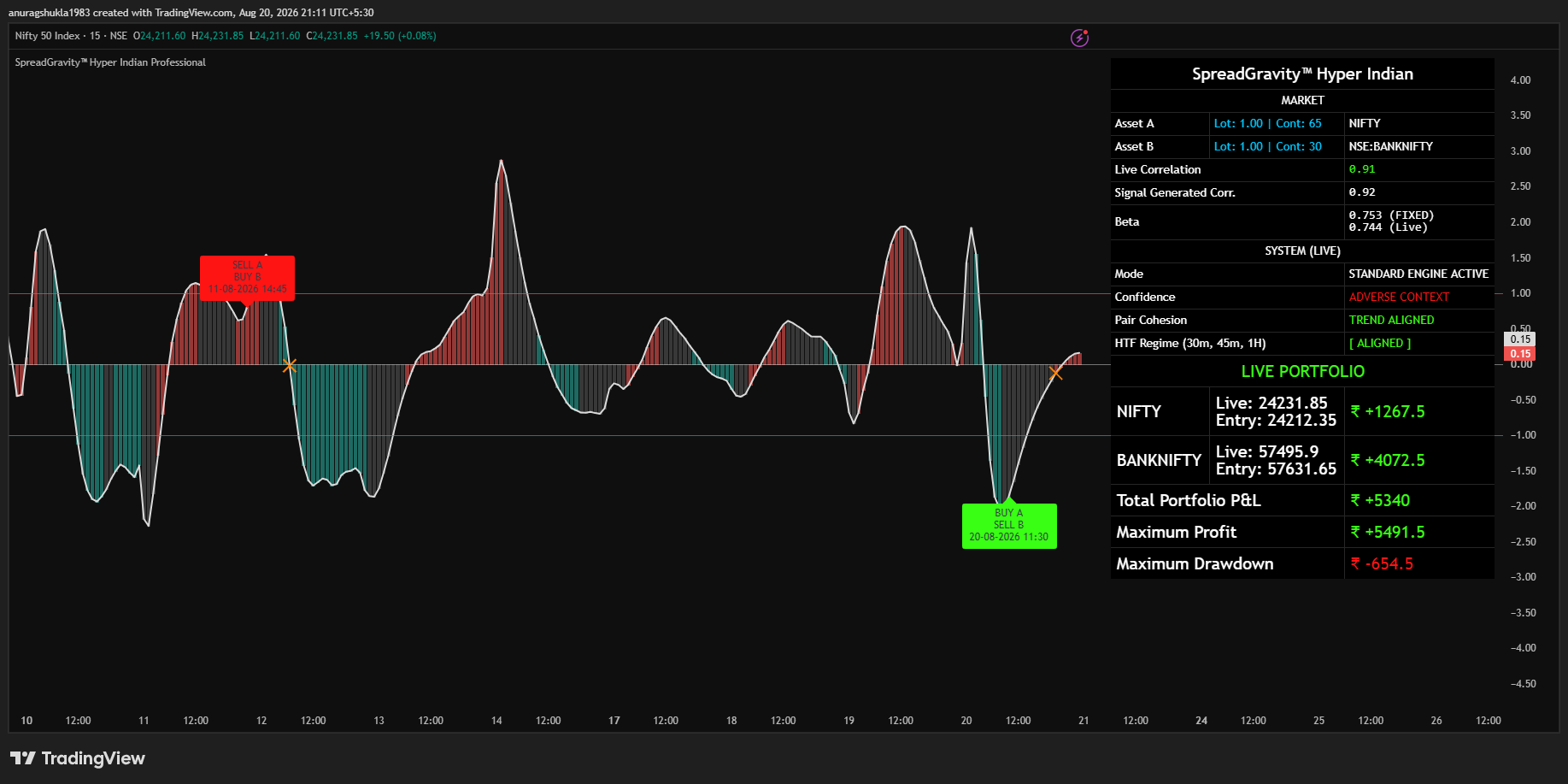The image size is (1568, 784).
Task: Click the date label 17 on the time axis
Action: click(614, 721)
